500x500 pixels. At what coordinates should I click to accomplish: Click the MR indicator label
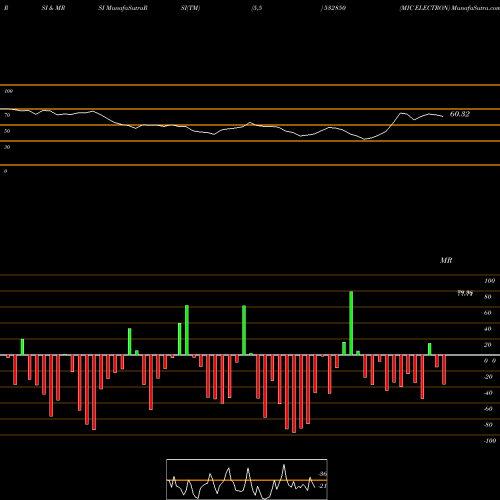click(x=446, y=260)
